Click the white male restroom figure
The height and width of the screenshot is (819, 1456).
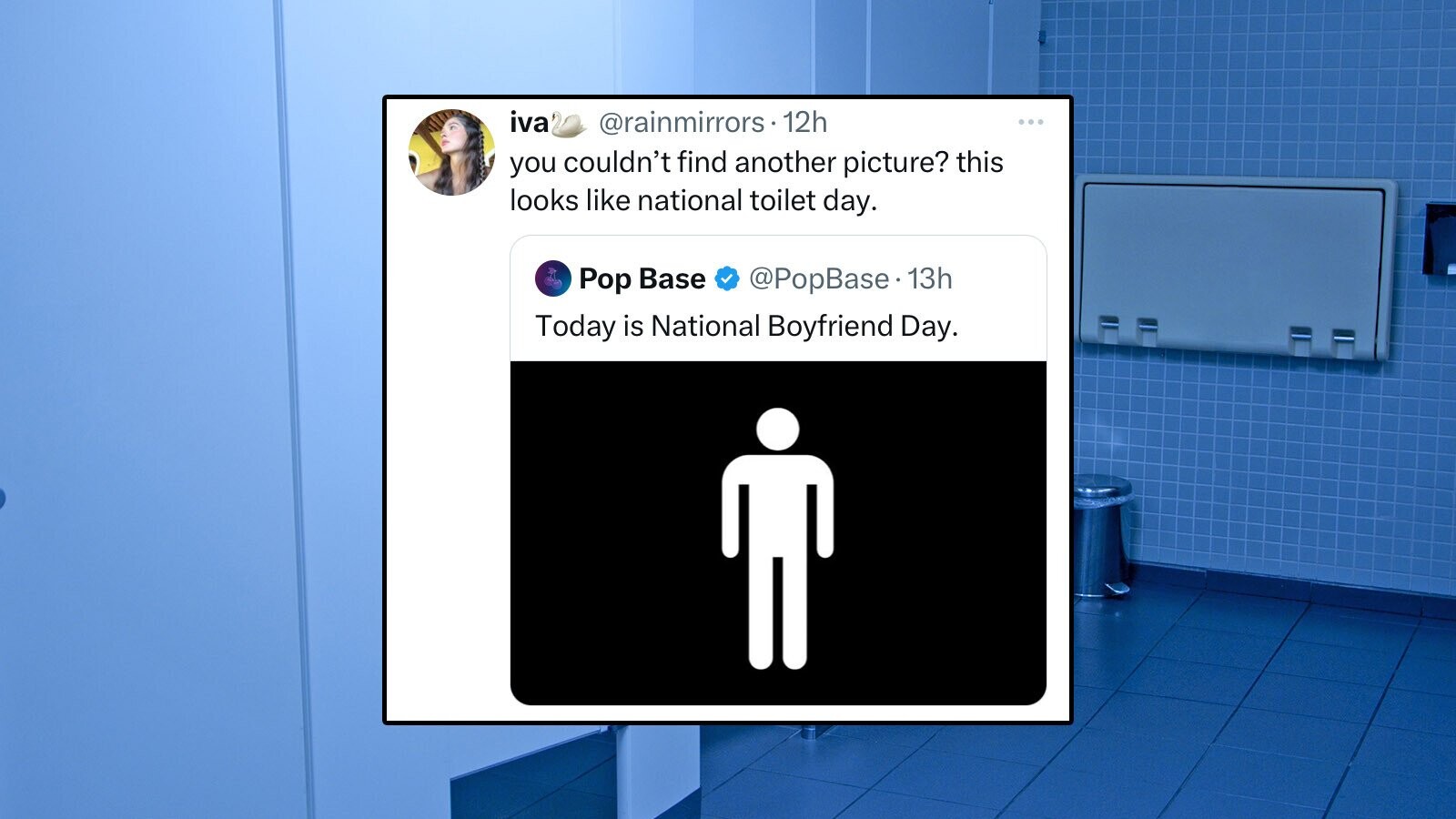(777, 539)
